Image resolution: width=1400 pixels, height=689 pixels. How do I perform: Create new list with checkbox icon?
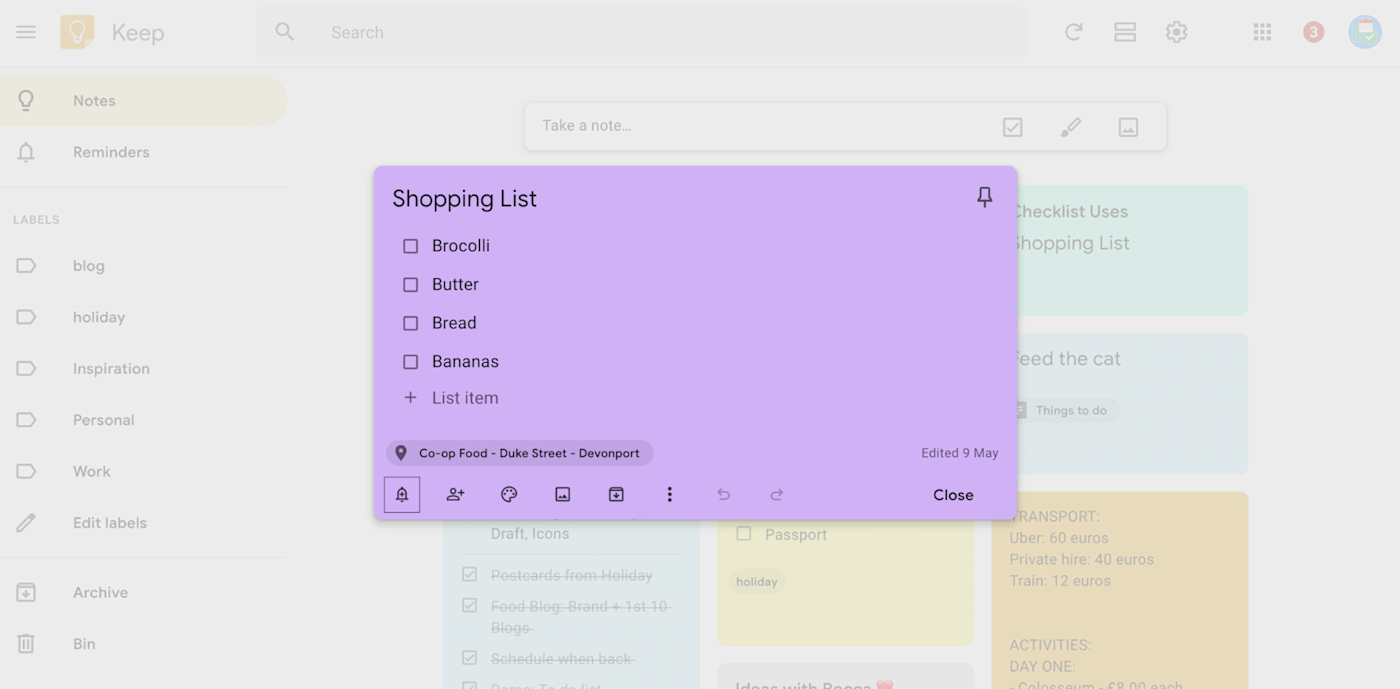click(x=1013, y=127)
